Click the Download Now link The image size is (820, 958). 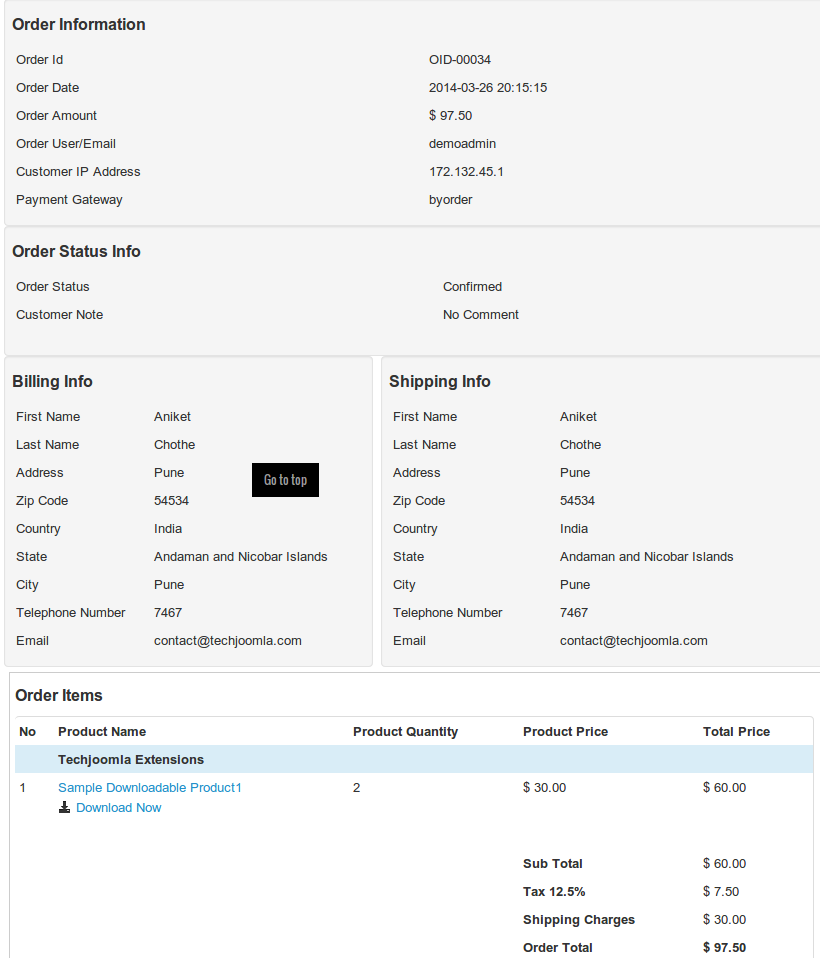(x=118, y=808)
